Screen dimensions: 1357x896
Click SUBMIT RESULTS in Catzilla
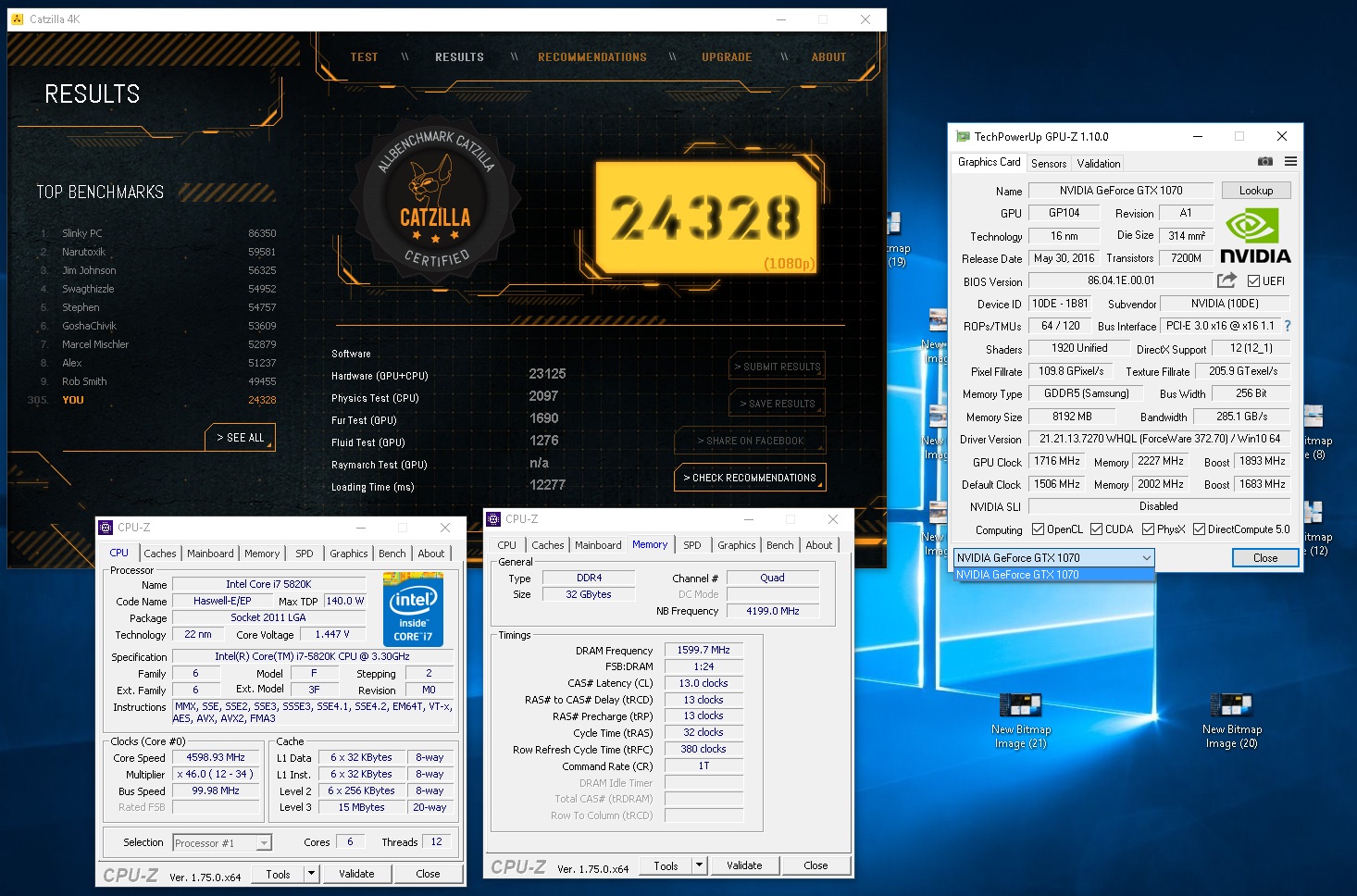coord(777,367)
